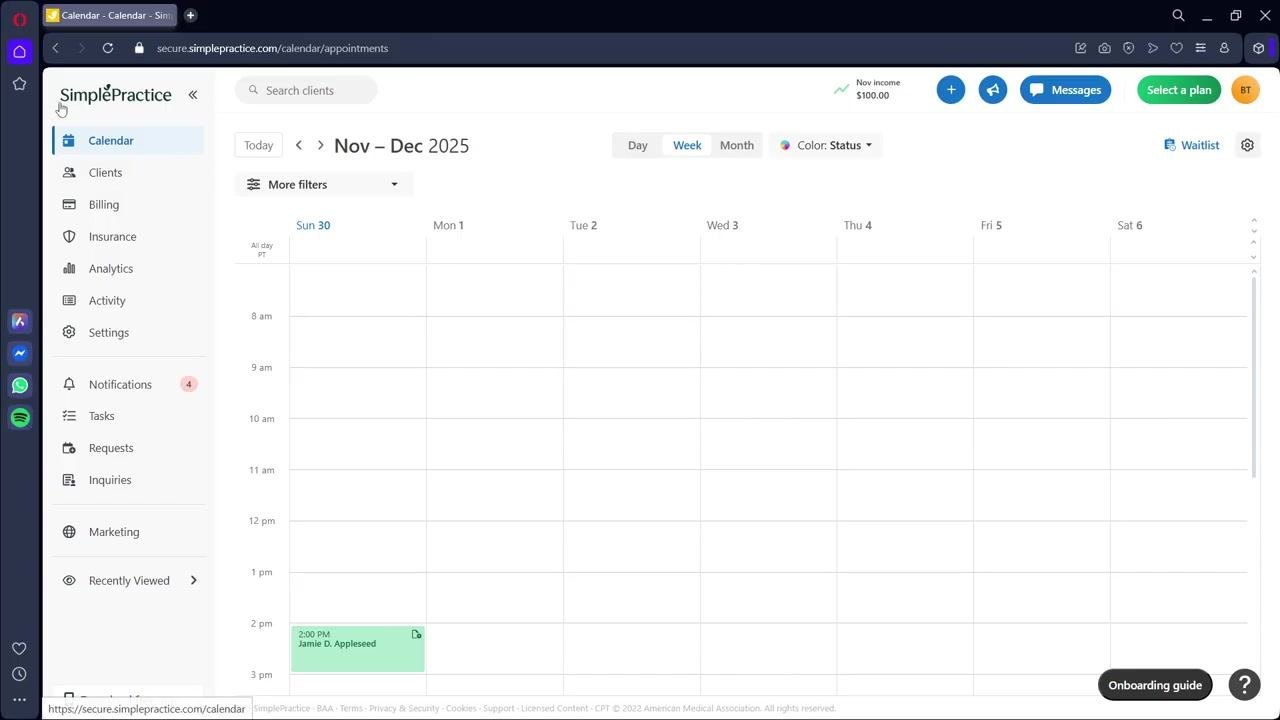Open Jamie D. Appleseed 2:00 PM appointment
This screenshot has height=720, width=1280.
coord(357,649)
